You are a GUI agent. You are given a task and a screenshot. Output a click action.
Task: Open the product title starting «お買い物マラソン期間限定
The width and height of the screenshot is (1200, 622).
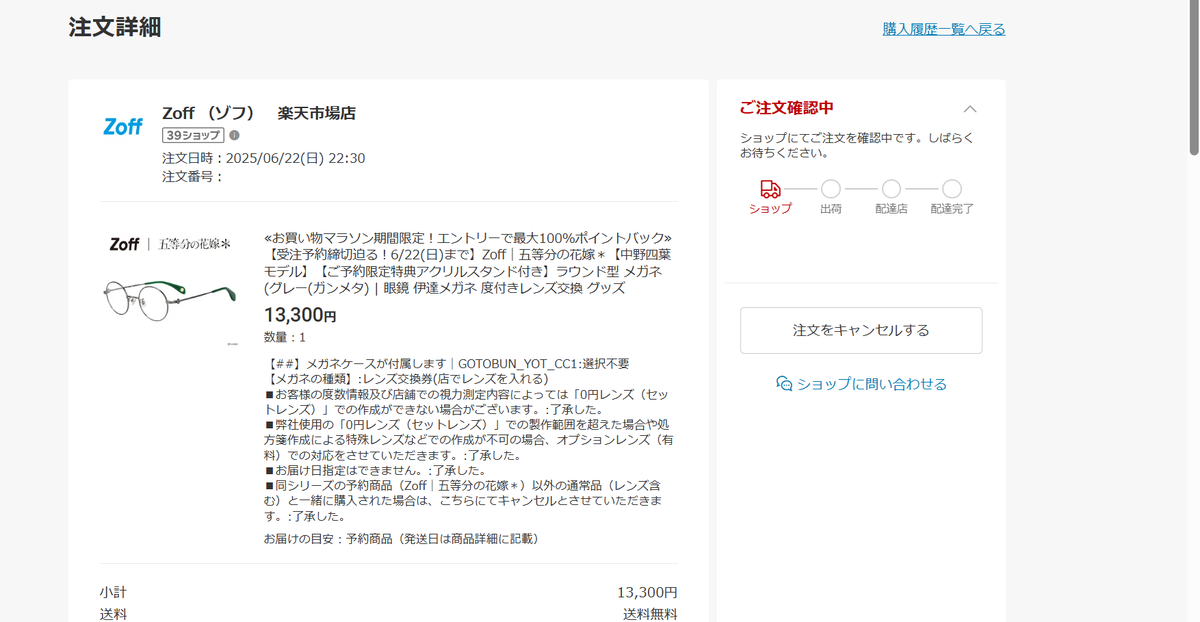470,263
